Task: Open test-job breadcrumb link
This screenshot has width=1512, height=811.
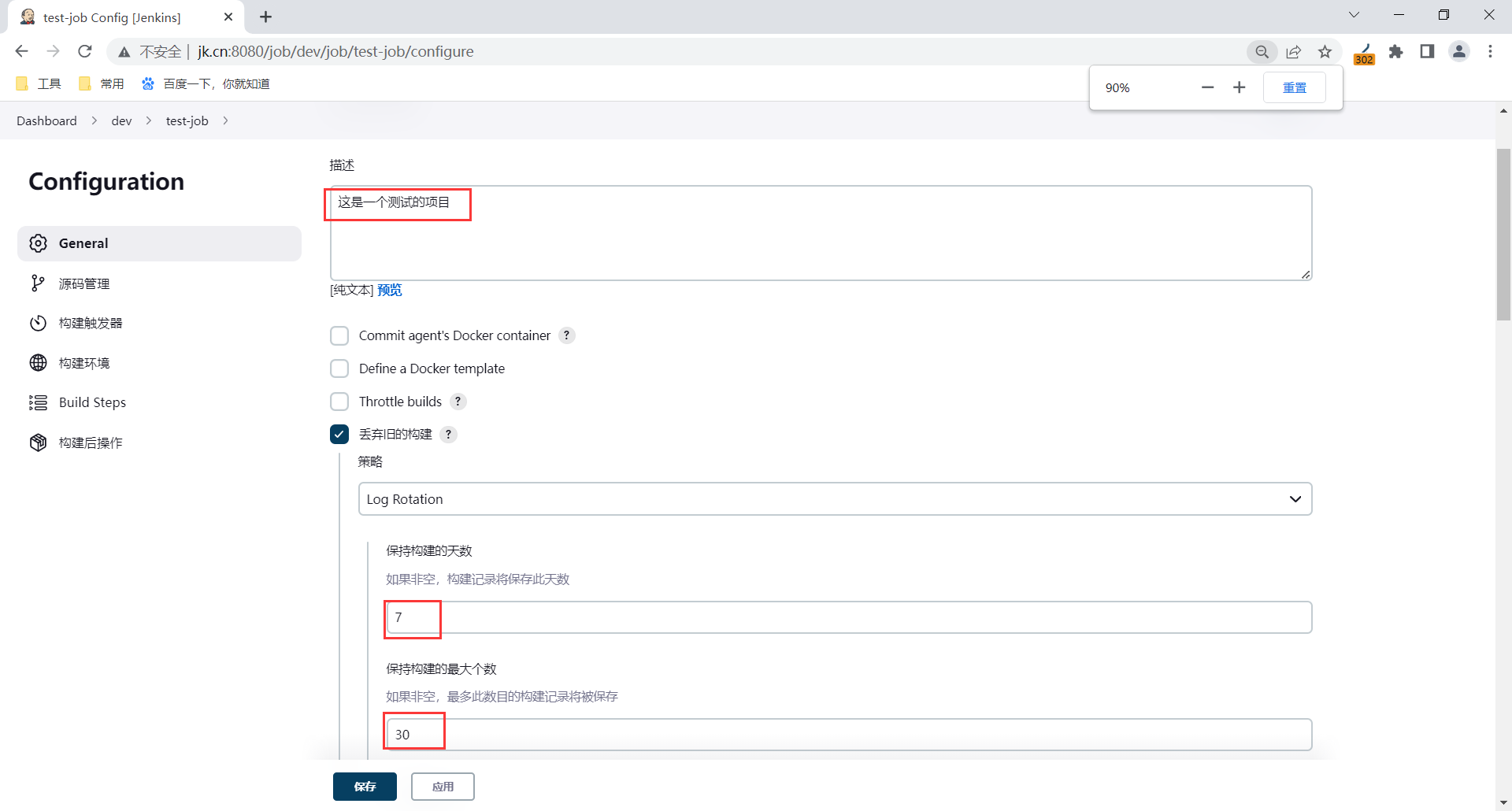Action: (x=187, y=120)
